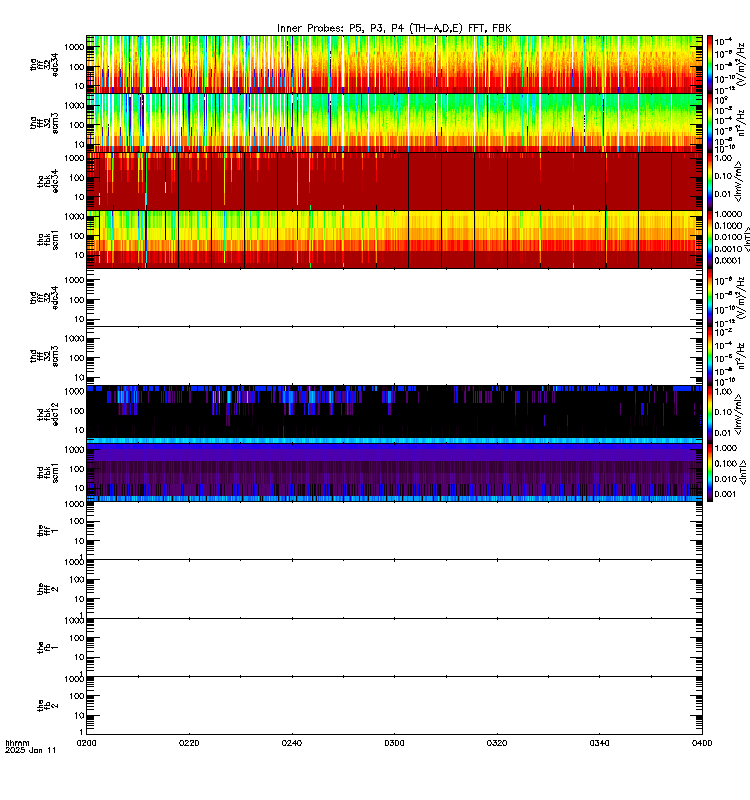Select the 'the fff 2' panel label

pyautogui.click(x=48, y=589)
